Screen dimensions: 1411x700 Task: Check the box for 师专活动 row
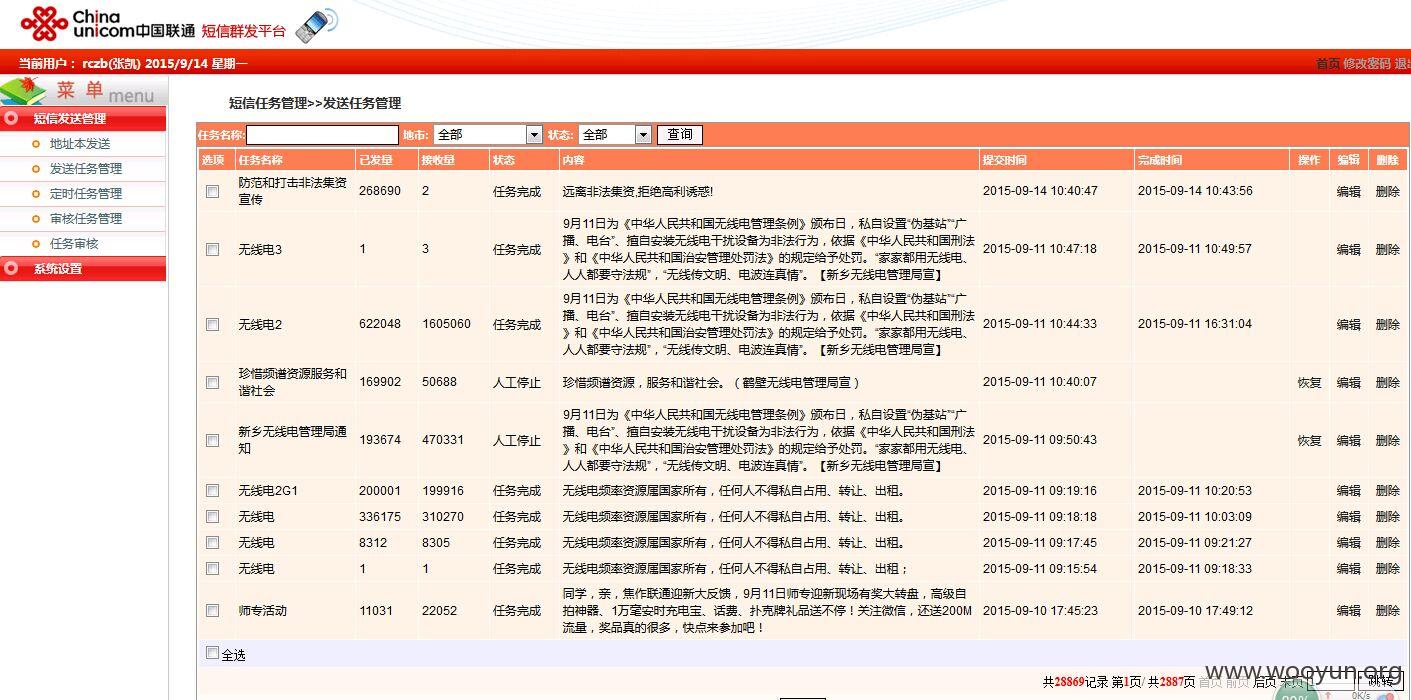(x=212, y=610)
